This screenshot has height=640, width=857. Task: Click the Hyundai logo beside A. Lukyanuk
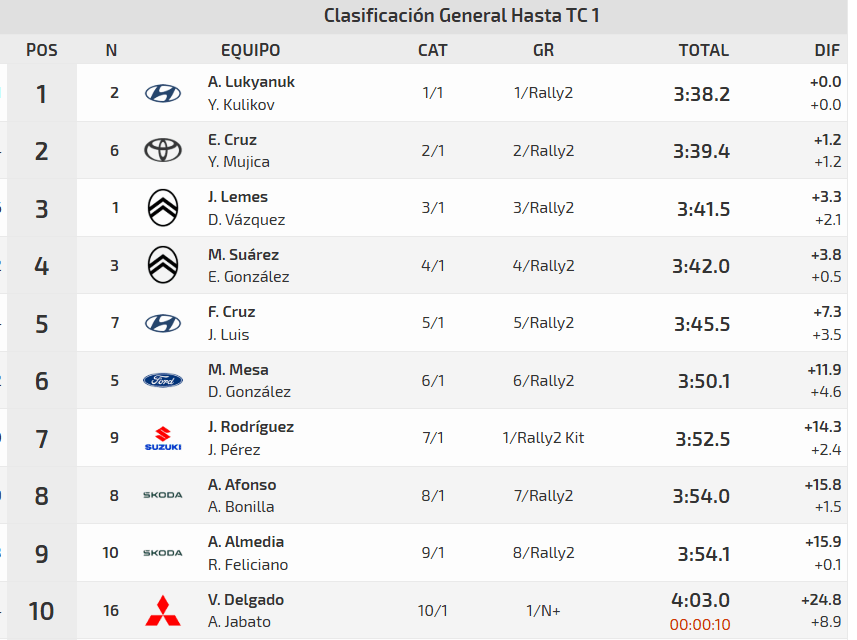tap(163, 93)
